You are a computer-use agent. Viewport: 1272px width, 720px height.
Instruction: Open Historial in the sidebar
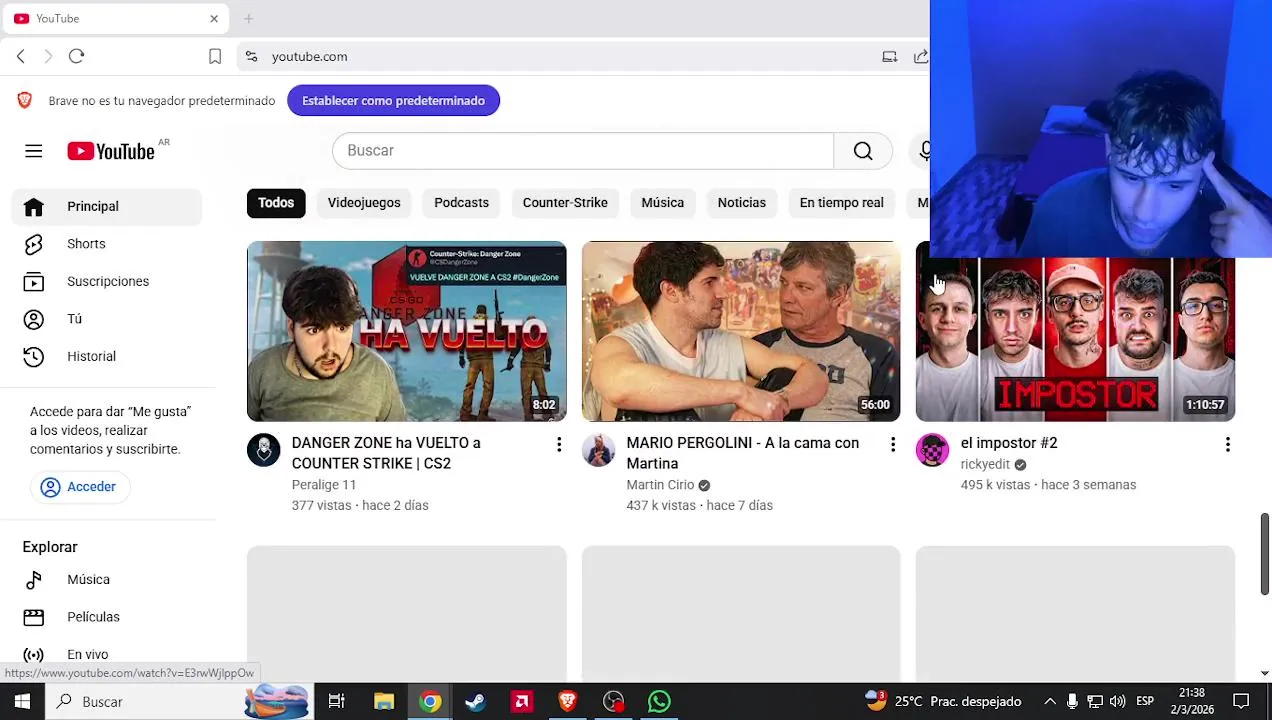tap(107, 357)
